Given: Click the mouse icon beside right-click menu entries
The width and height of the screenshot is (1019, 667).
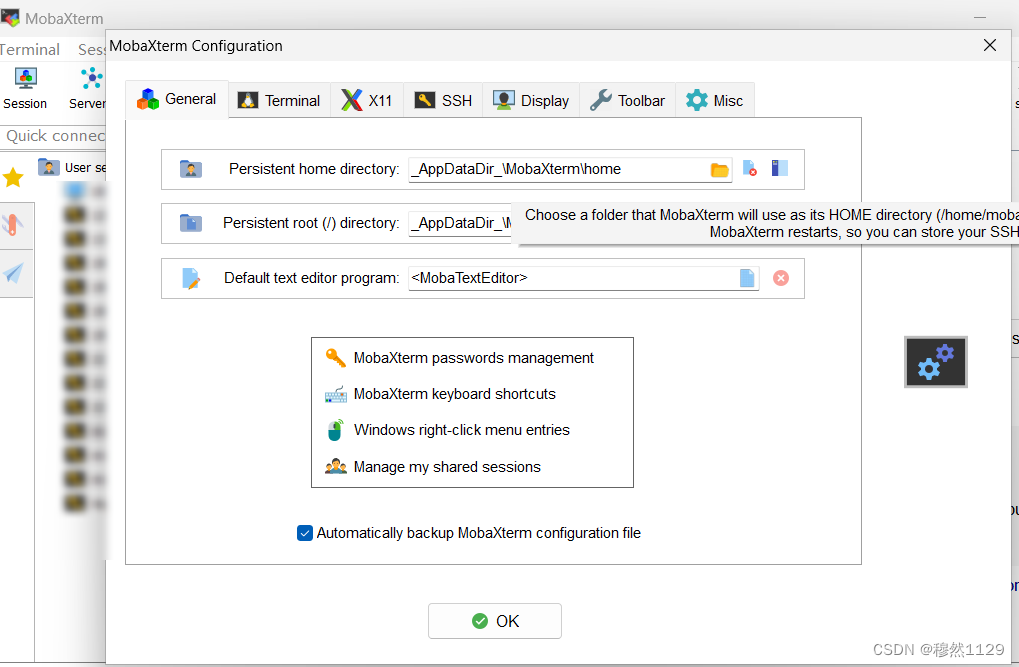Looking at the screenshot, I should pos(335,430).
